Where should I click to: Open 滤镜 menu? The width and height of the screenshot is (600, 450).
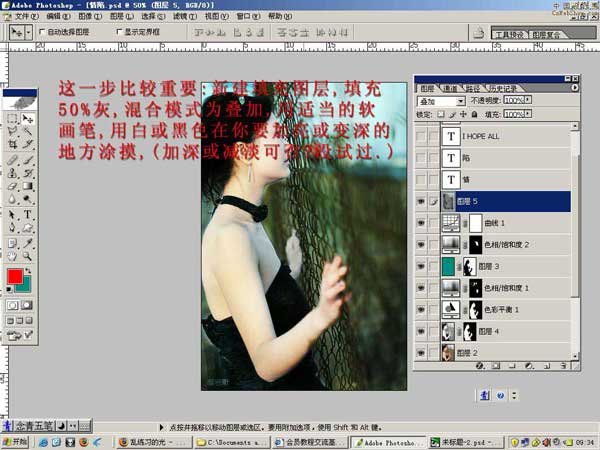[185, 16]
